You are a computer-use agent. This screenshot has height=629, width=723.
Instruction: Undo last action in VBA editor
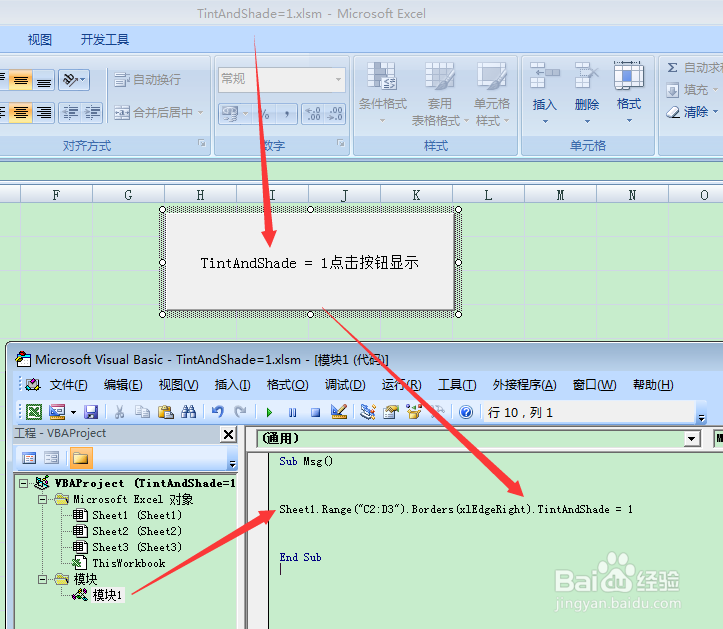point(217,411)
